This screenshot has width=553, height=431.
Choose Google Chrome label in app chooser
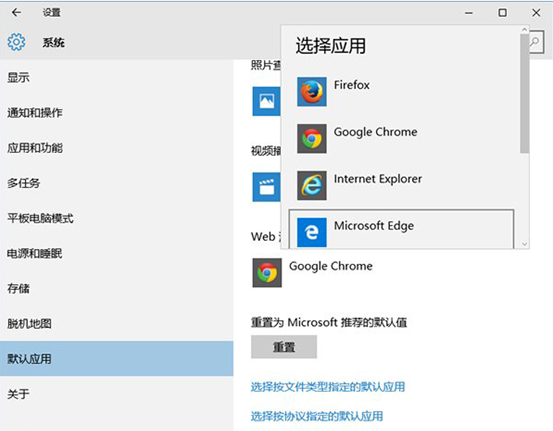pyautogui.click(x=375, y=132)
